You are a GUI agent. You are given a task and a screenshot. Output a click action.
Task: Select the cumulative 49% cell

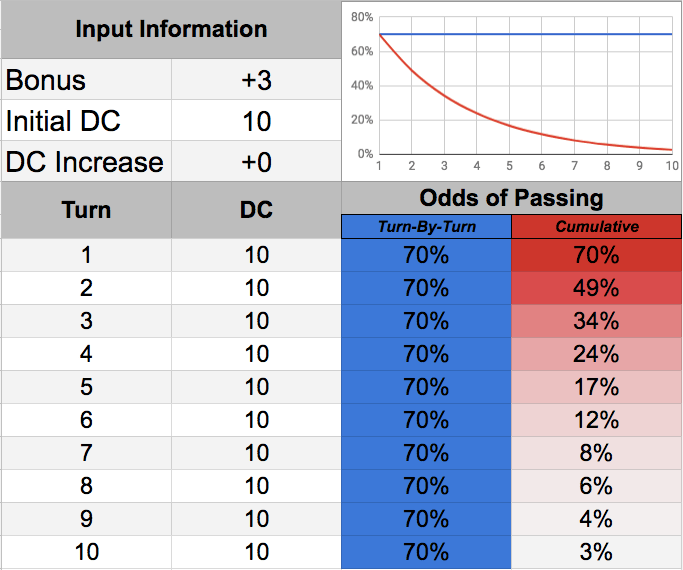[597, 288]
